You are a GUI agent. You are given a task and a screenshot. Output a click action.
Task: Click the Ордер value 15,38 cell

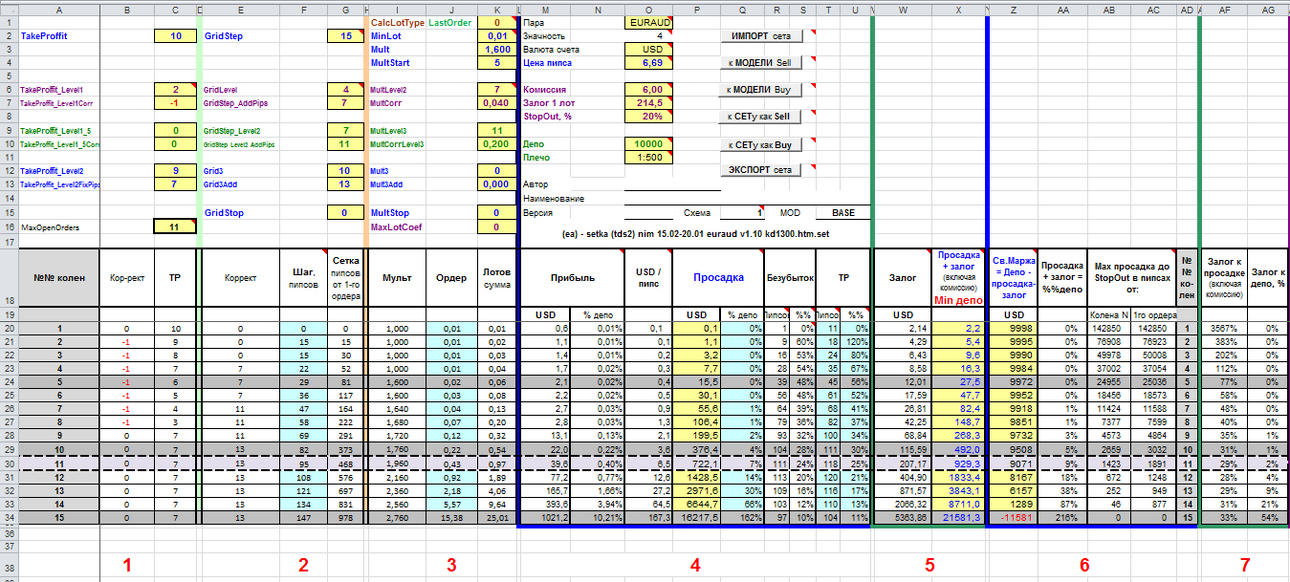tap(451, 518)
